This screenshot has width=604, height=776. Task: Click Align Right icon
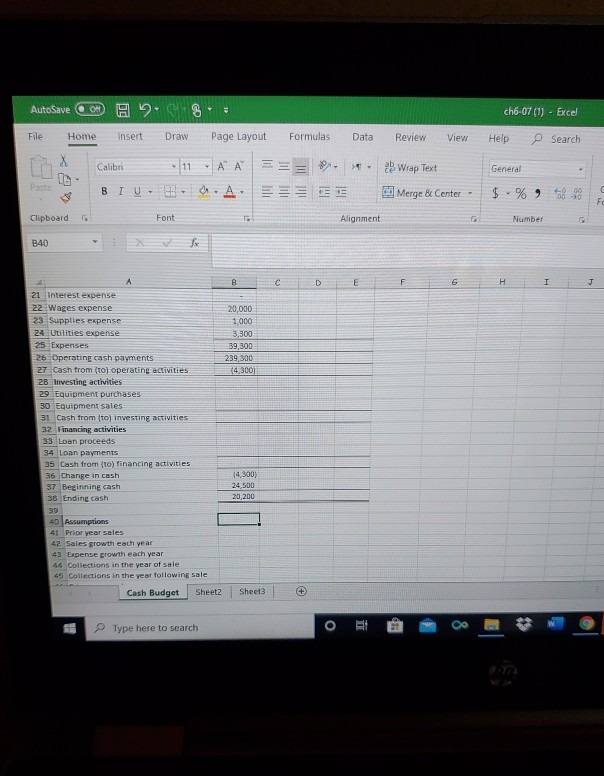tap(301, 192)
